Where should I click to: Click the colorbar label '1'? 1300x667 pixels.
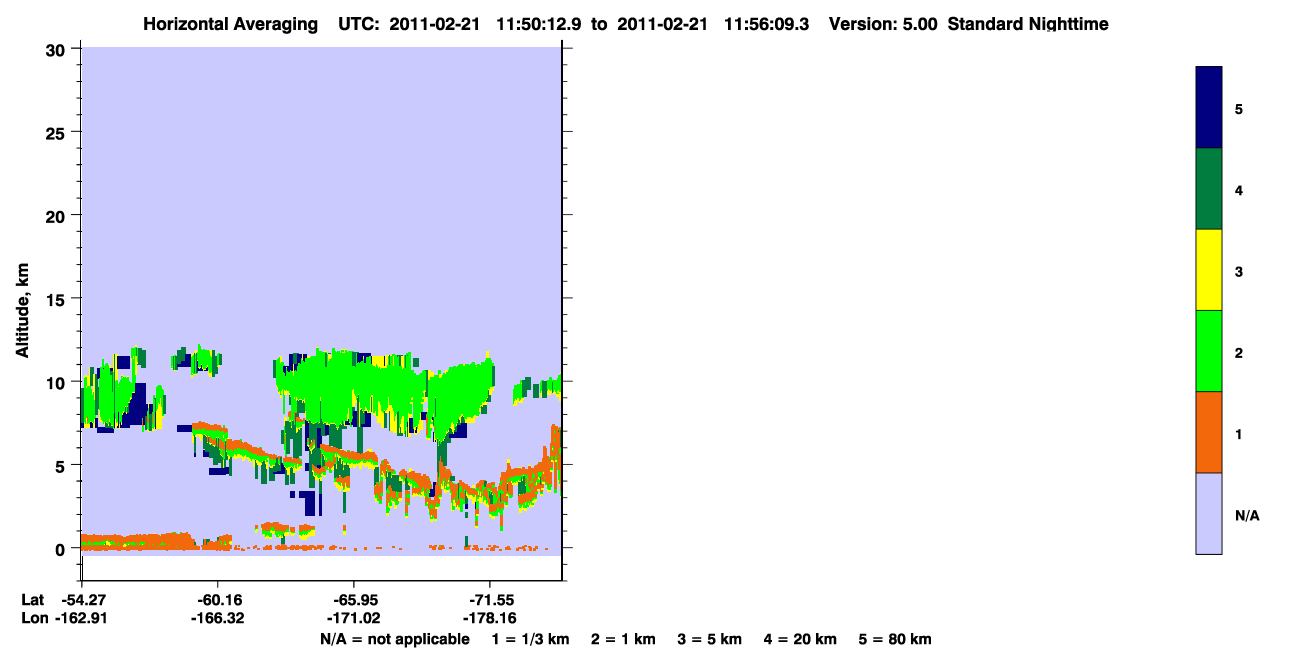[1239, 434]
